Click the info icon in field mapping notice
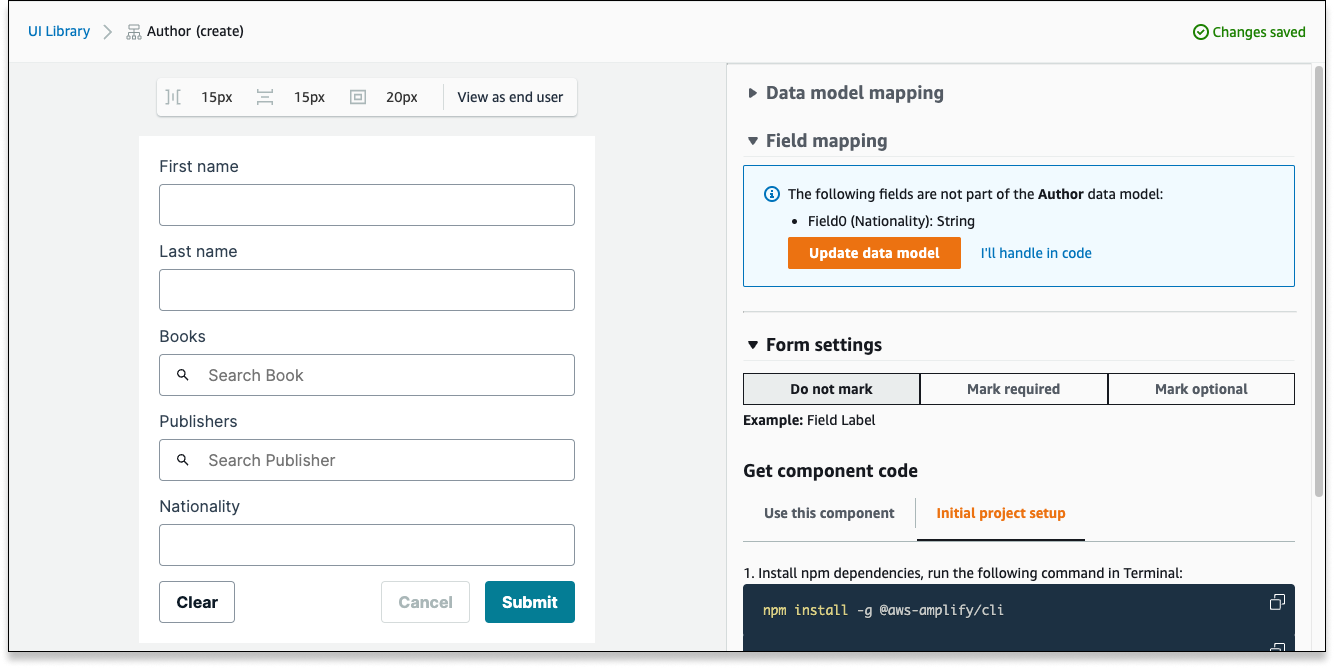1334x668 pixels. pos(772,194)
